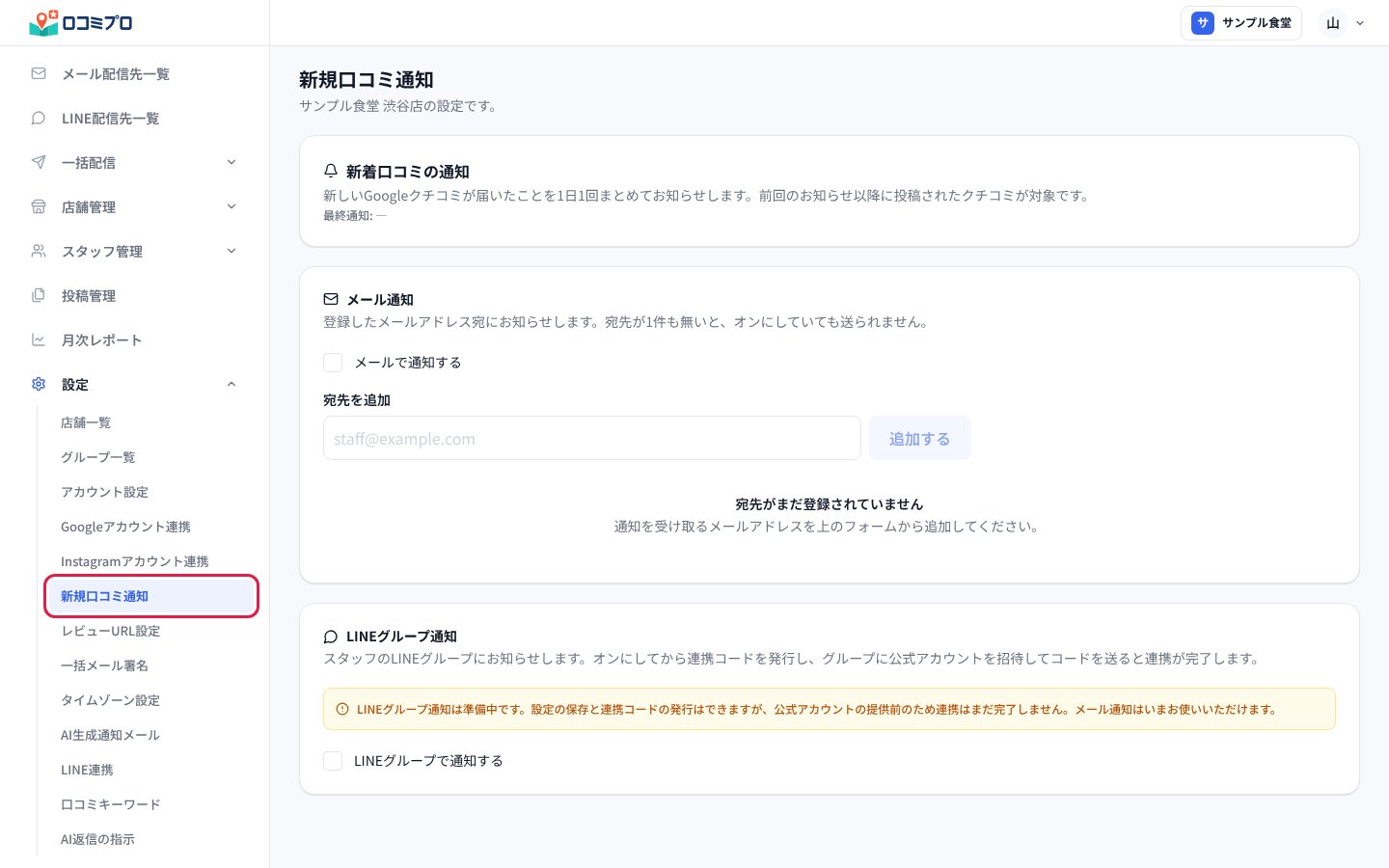Click the chart icon beside 月次レポート
The image size is (1389, 868).
pyautogui.click(x=39, y=339)
